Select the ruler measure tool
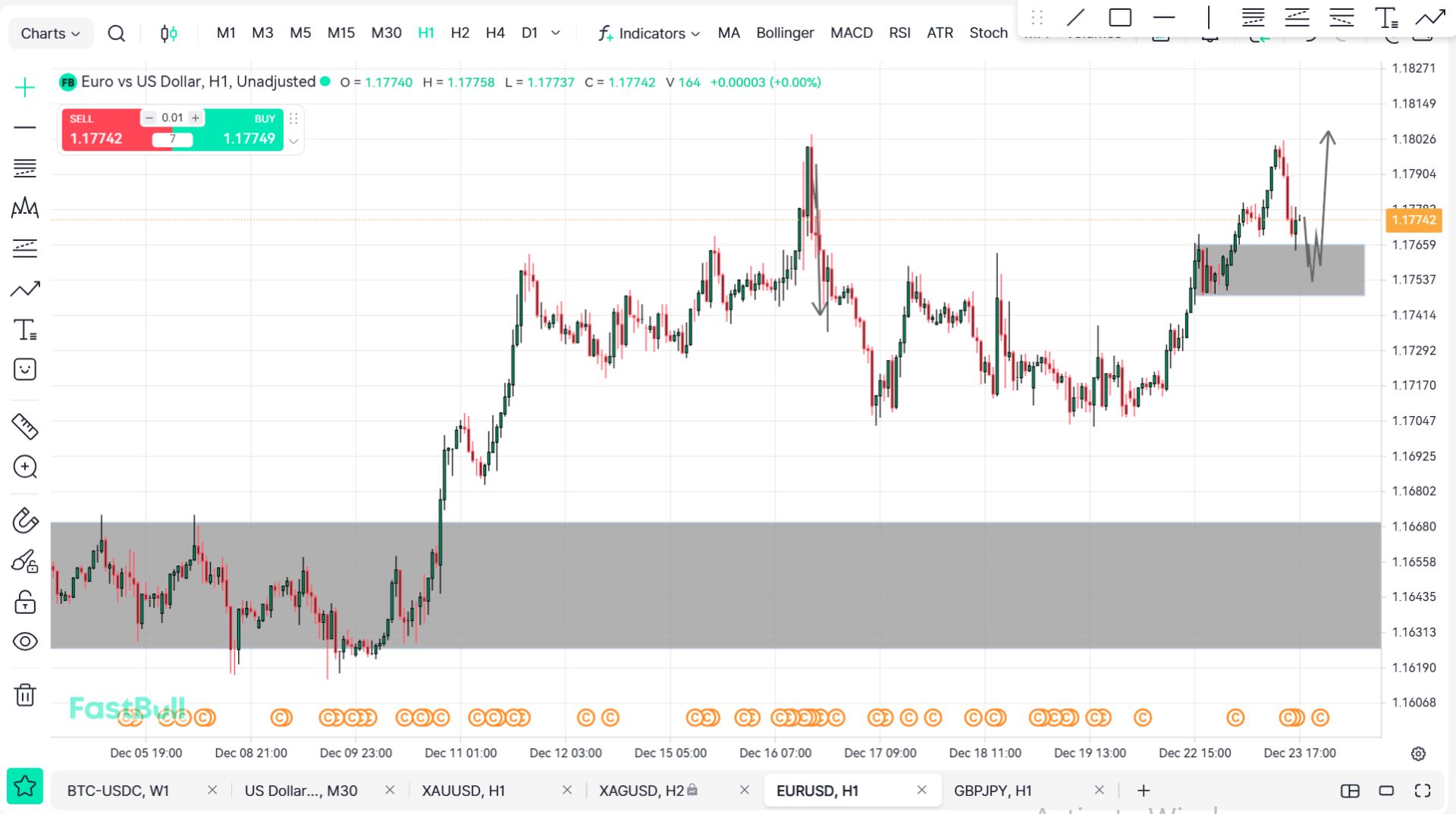The height and width of the screenshot is (814, 1456). point(25,427)
